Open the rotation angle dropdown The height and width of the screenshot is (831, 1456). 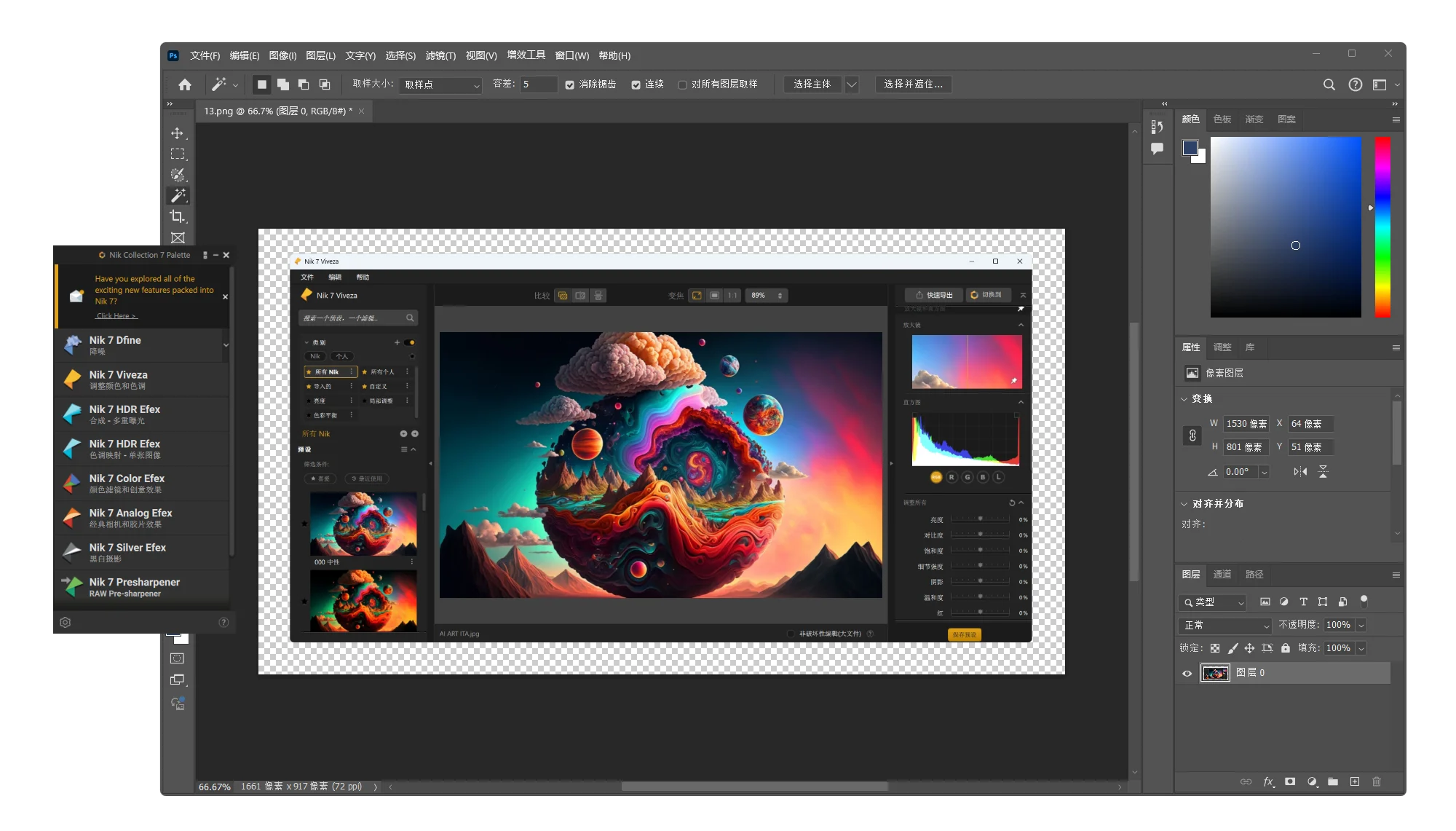pos(1264,472)
